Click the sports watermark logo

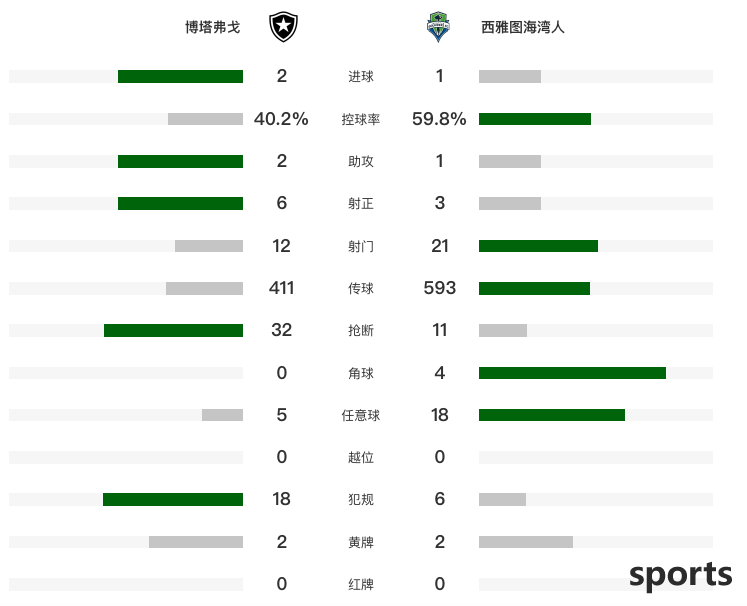pyautogui.click(x=680, y=576)
